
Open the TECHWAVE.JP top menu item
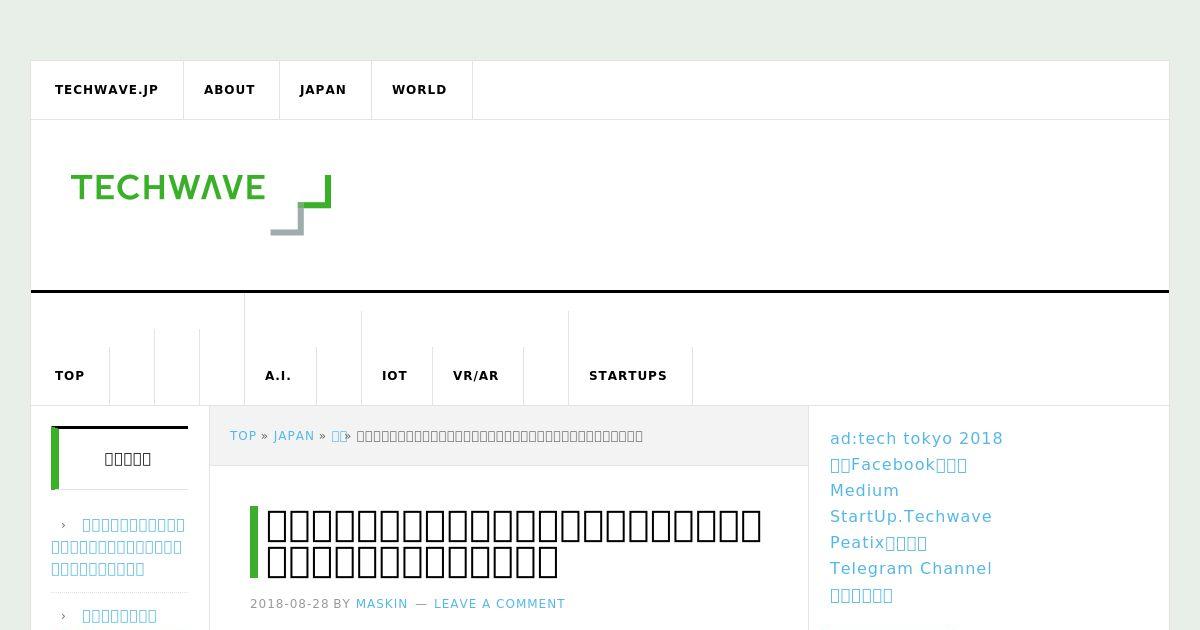pyautogui.click(x=107, y=90)
